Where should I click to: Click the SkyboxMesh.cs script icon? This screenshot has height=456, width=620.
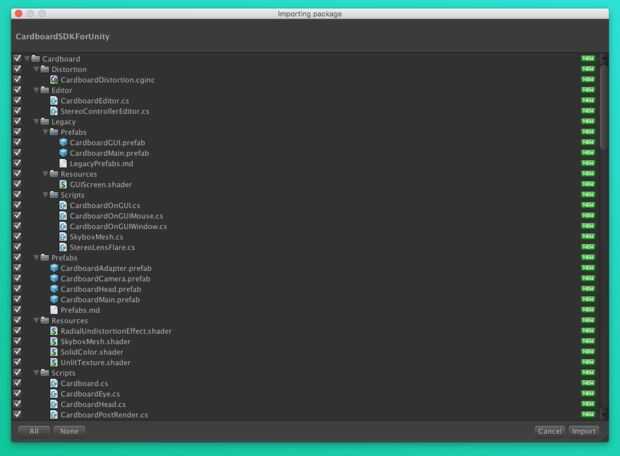[63, 237]
